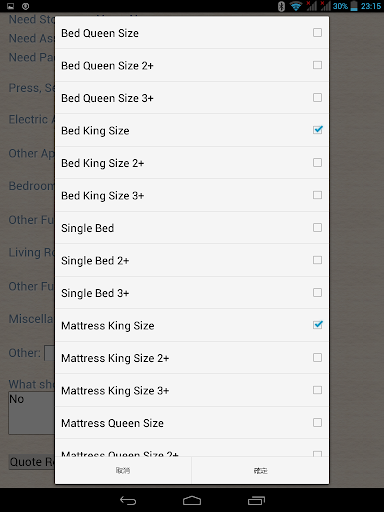
Task: Tap the Android back navigation icon
Action: pos(128,500)
